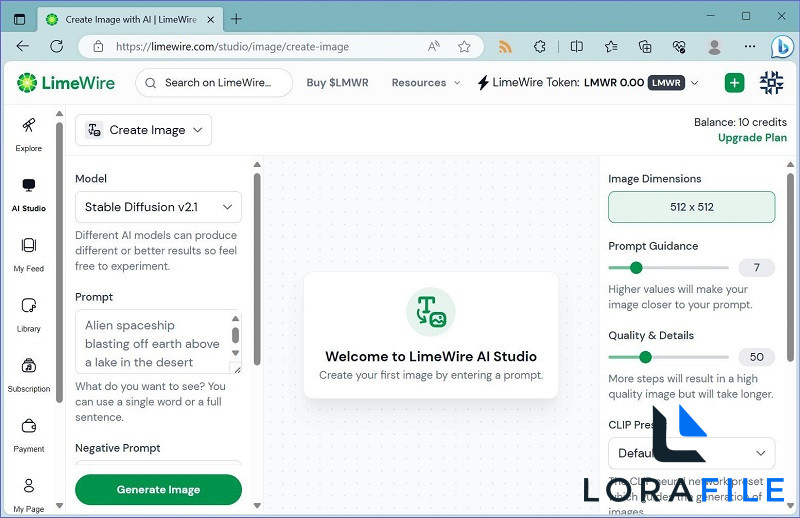The height and width of the screenshot is (518, 800).
Task: Click the browser address bar URL
Action: (x=233, y=47)
